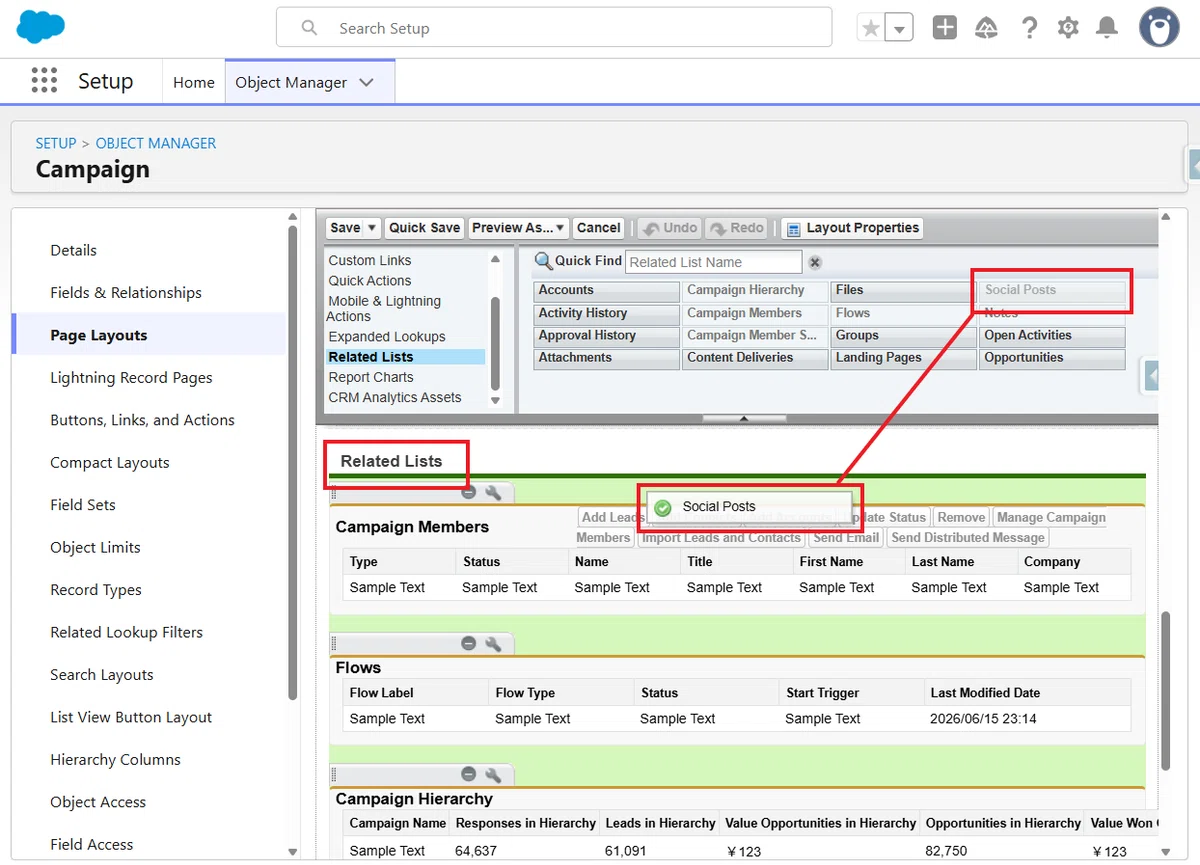Open Field Sets in the sidebar
The image size is (1200, 865).
pos(83,505)
